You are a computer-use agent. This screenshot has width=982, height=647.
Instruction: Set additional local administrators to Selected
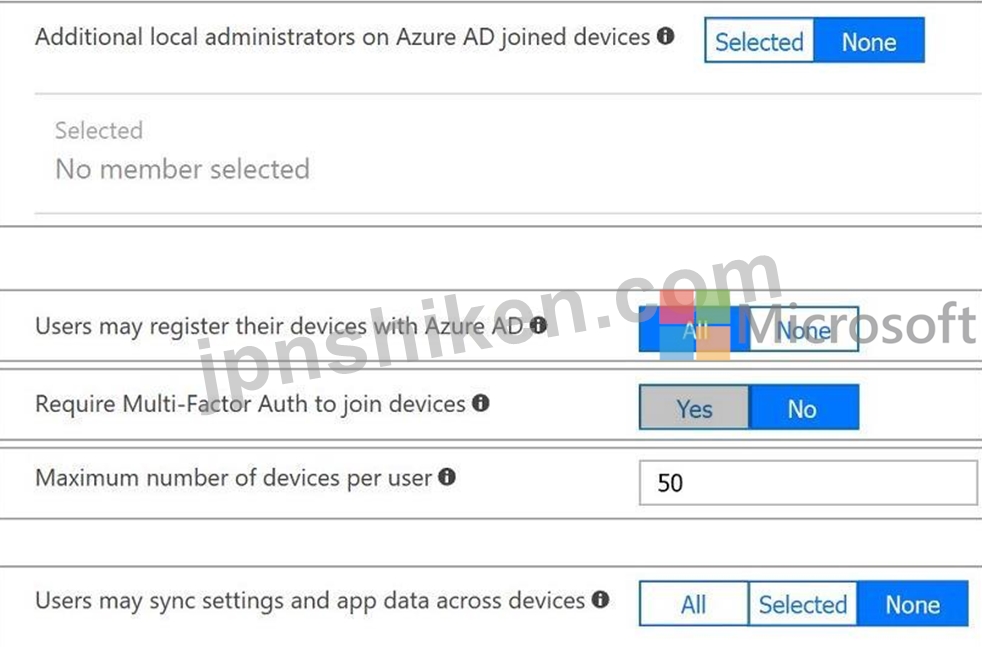[x=759, y=41]
